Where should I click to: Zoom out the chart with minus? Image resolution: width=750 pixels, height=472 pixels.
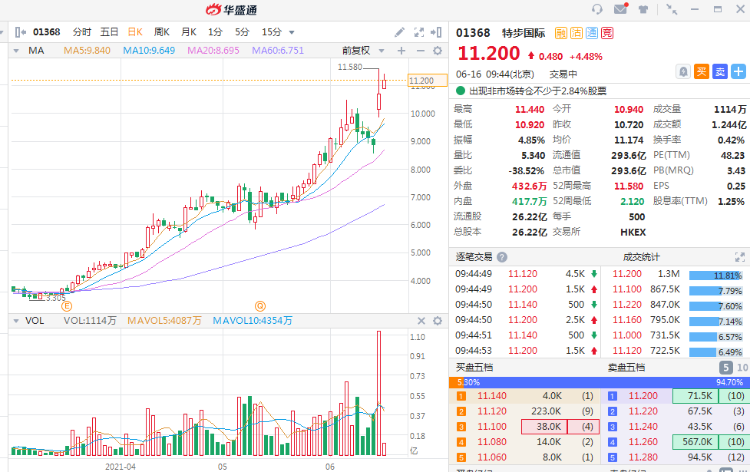pos(420,51)
